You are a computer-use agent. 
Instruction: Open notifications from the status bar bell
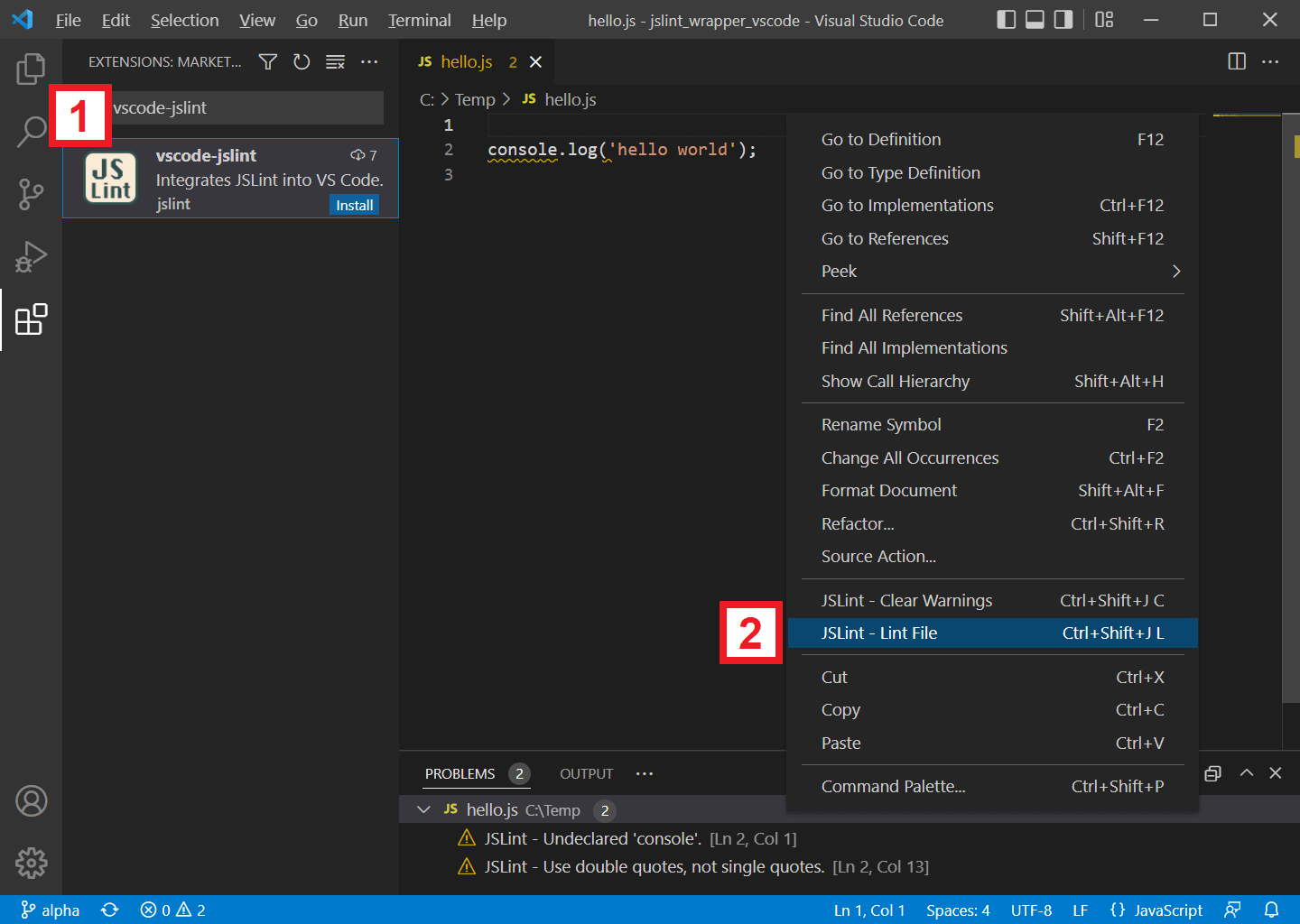pyautogui.click(x=1272, y=910)
